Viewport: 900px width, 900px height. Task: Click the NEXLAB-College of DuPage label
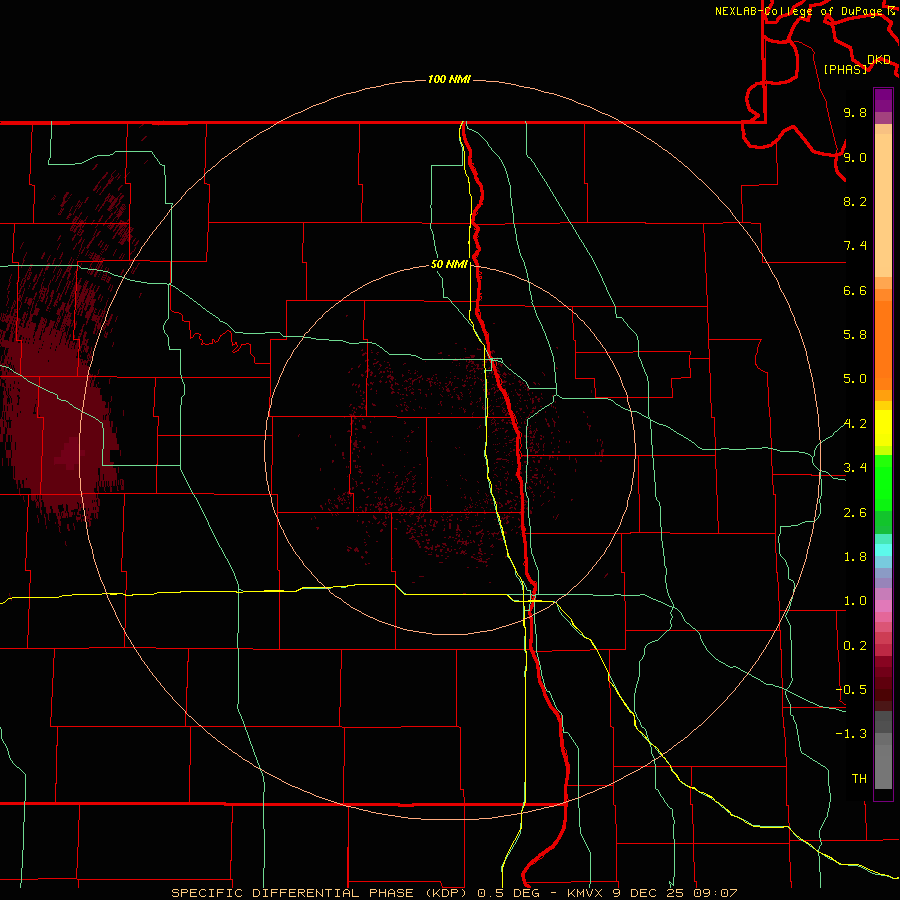(801, 11)
